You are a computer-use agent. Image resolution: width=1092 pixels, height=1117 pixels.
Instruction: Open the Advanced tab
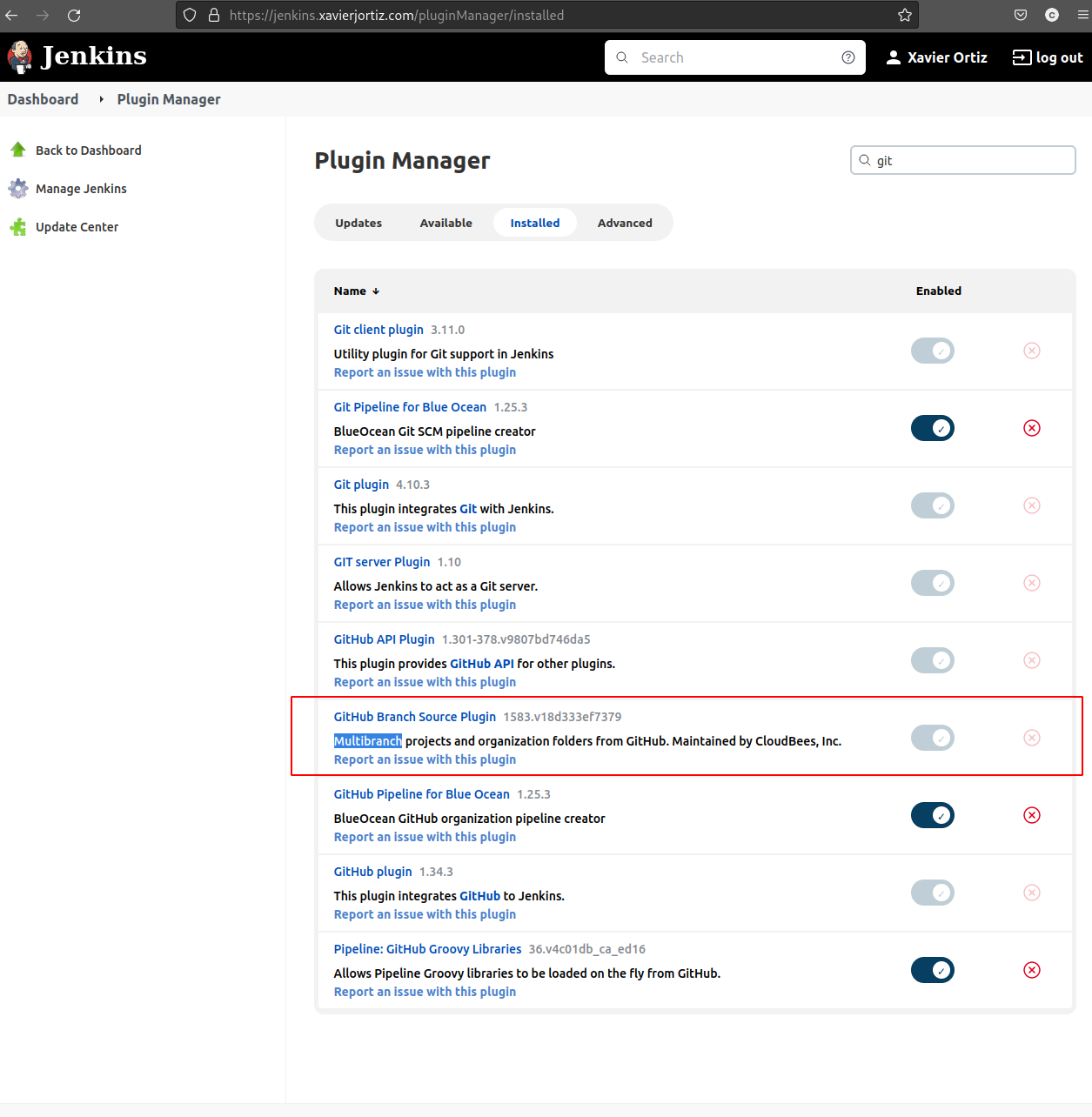tap(625, 222)
